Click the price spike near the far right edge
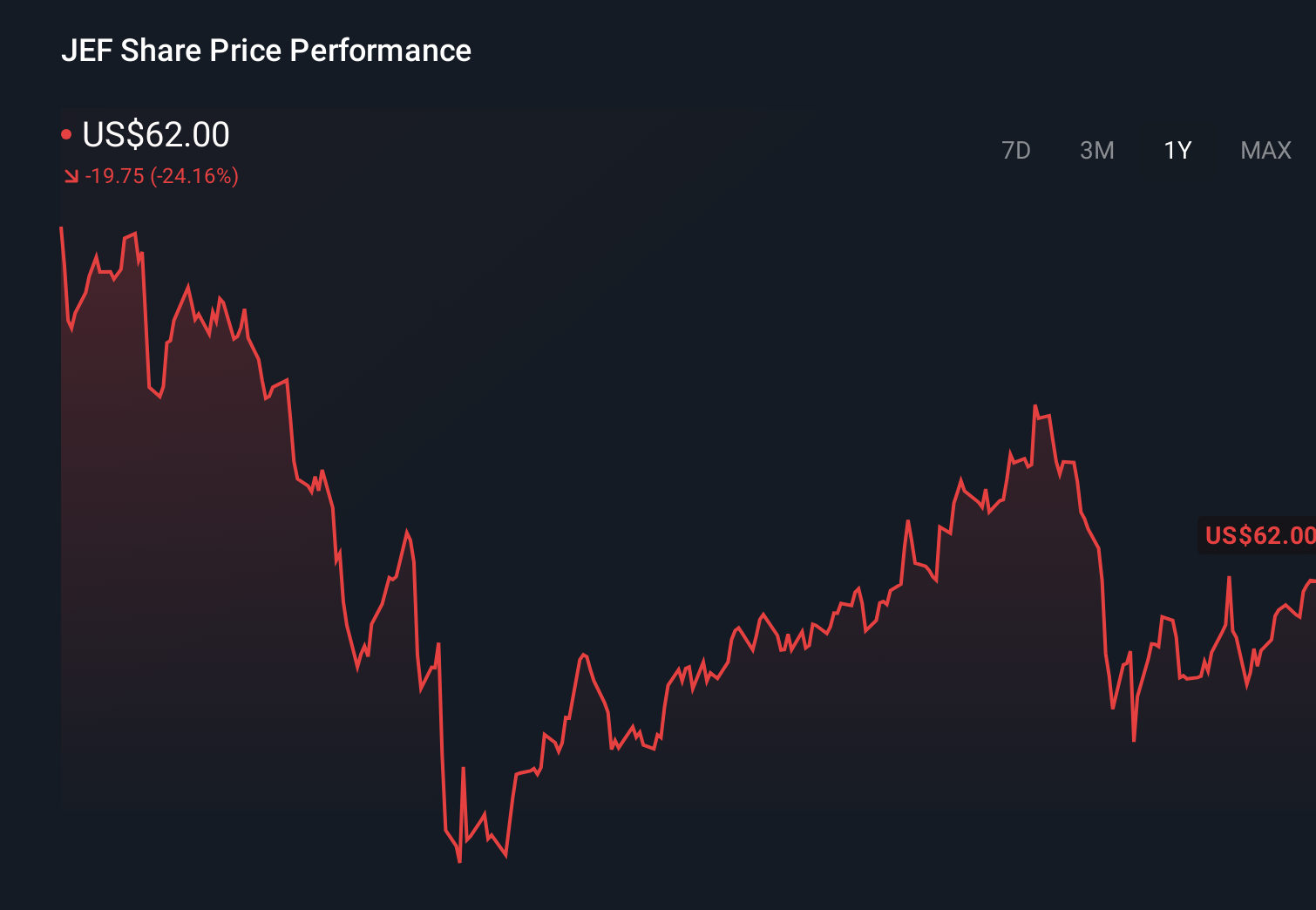1316x910 pixels. [x=1230, y=575]
